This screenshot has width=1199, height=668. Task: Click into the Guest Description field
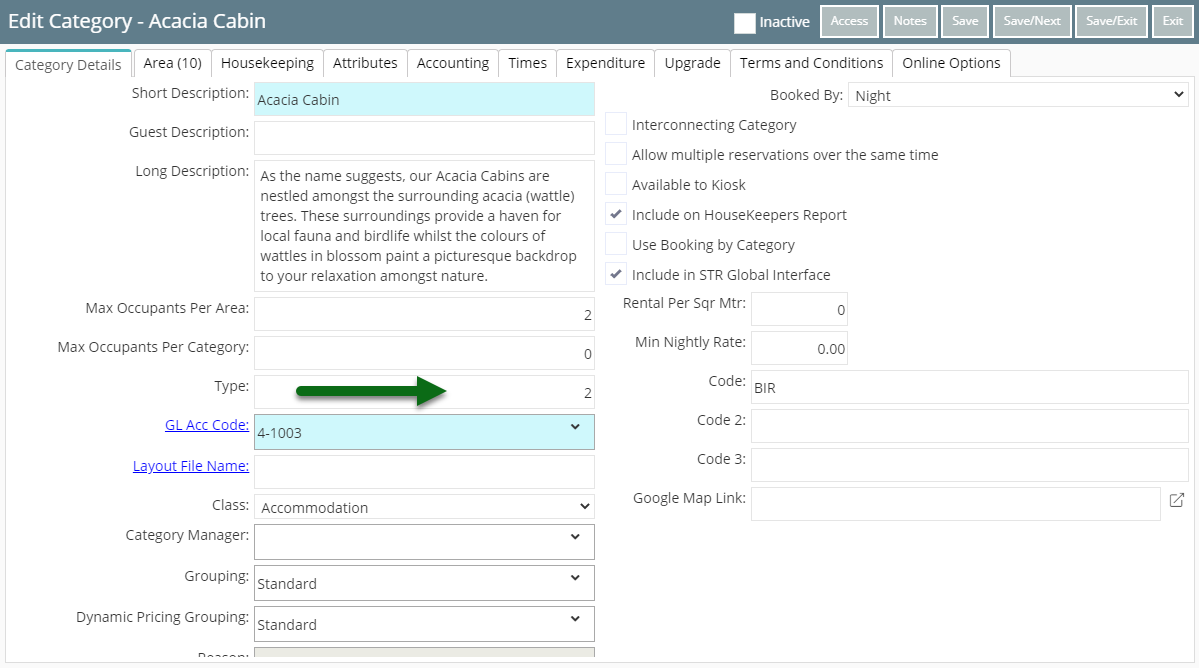tap(424, 138)
